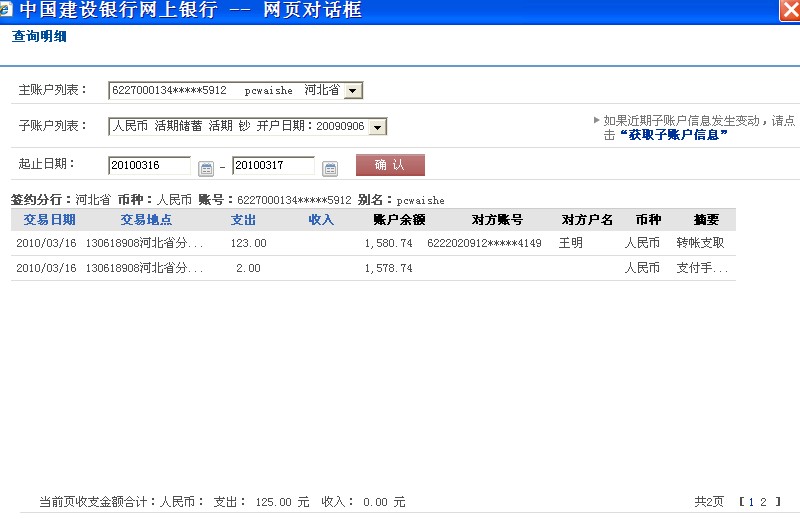Screen dimensions: 800x519
Task: Select the 2.00 fee transaction row
Action: pyautogui.click(x=370, y=268)
